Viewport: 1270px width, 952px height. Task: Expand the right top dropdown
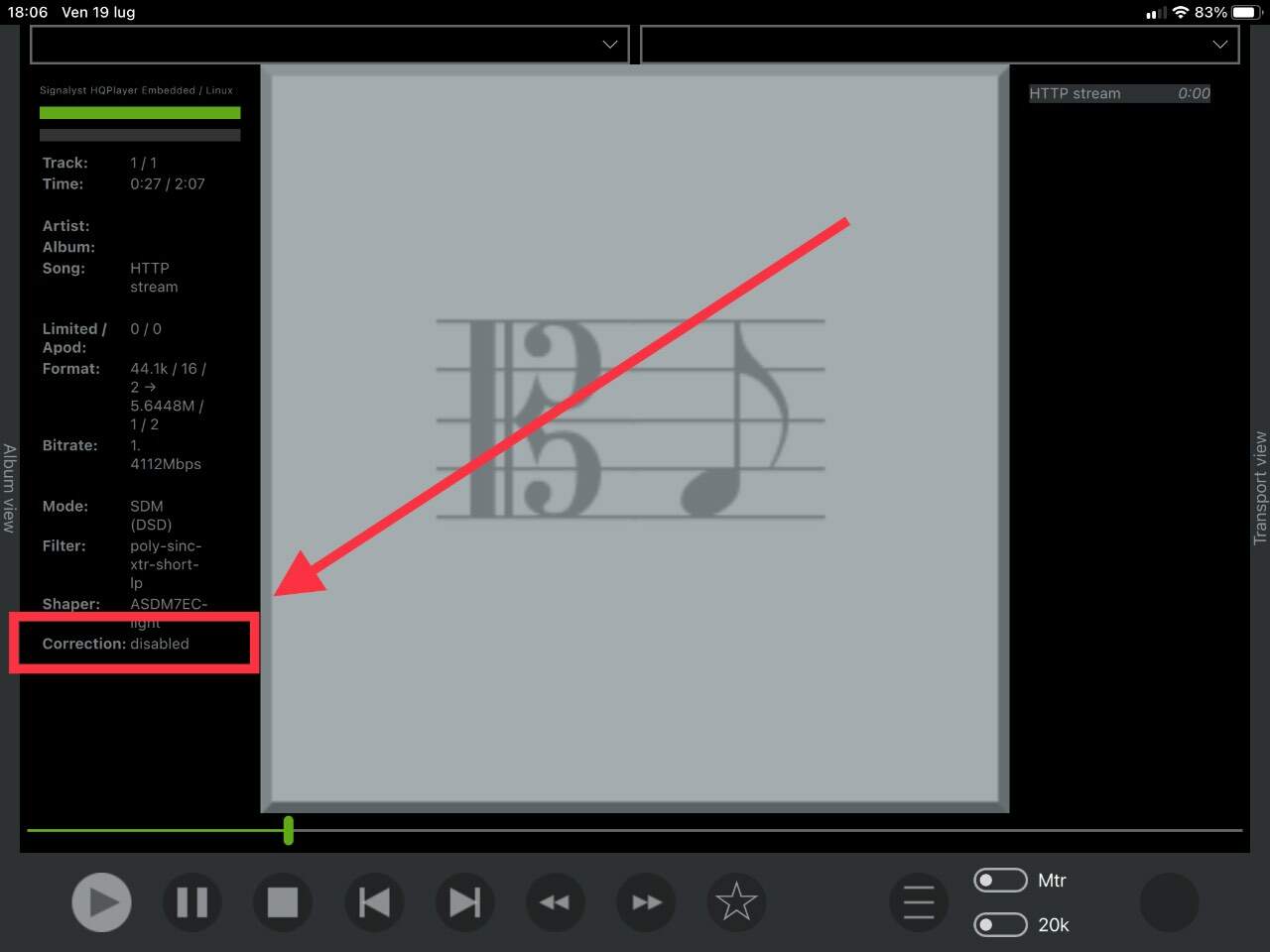pos(940,45)
